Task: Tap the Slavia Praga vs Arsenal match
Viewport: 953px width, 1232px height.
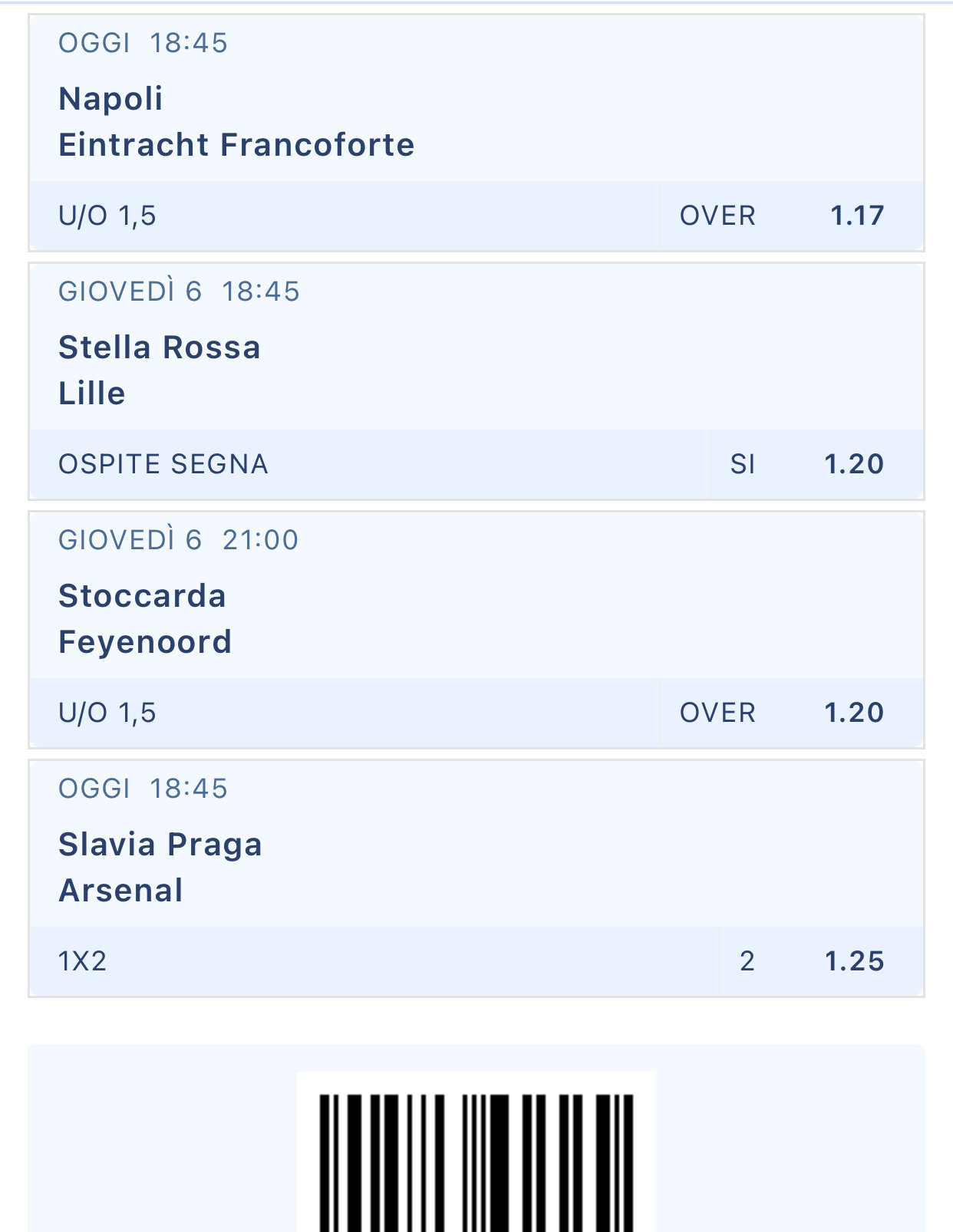Action: pyautogui.click(x=160, y=868)
